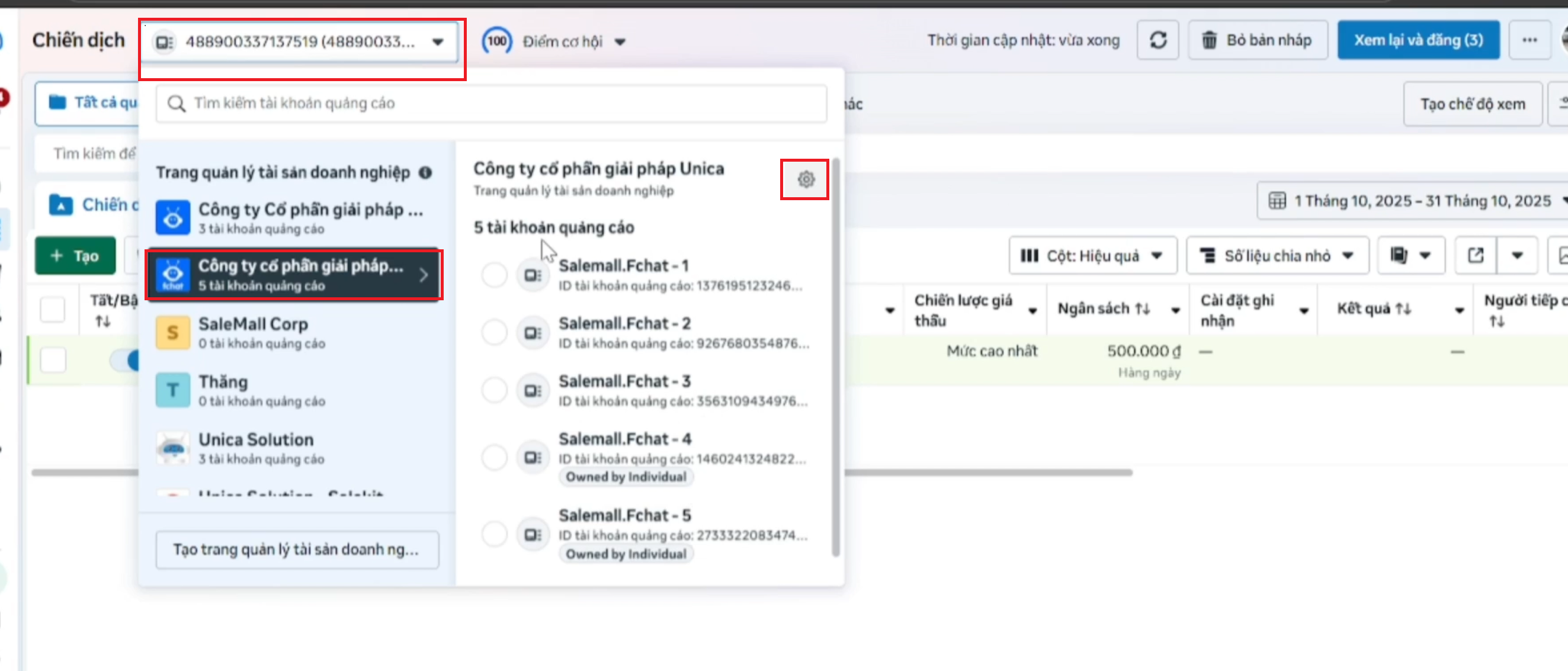Click Xem lại và đăng (3) button
Screen dimensions: 1568x671
(1418, 40)
